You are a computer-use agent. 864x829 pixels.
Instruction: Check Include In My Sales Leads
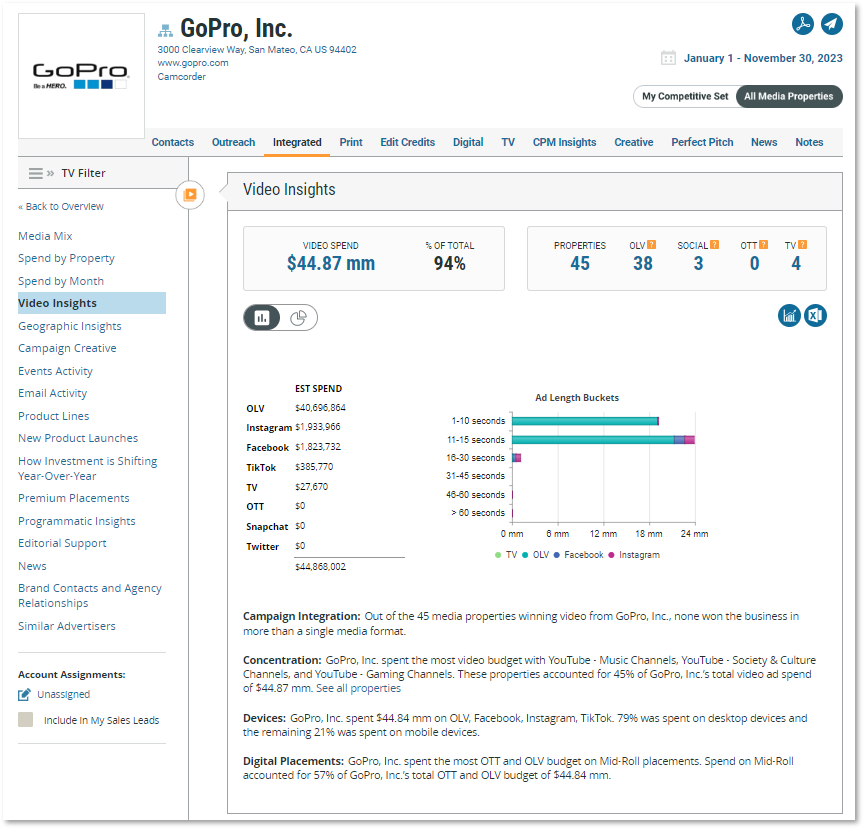pos(25,719)
